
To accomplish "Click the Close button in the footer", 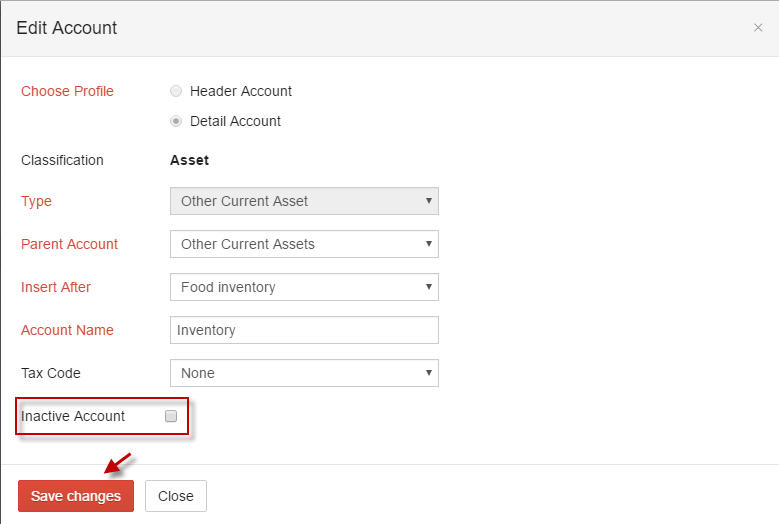I will 176,496.
